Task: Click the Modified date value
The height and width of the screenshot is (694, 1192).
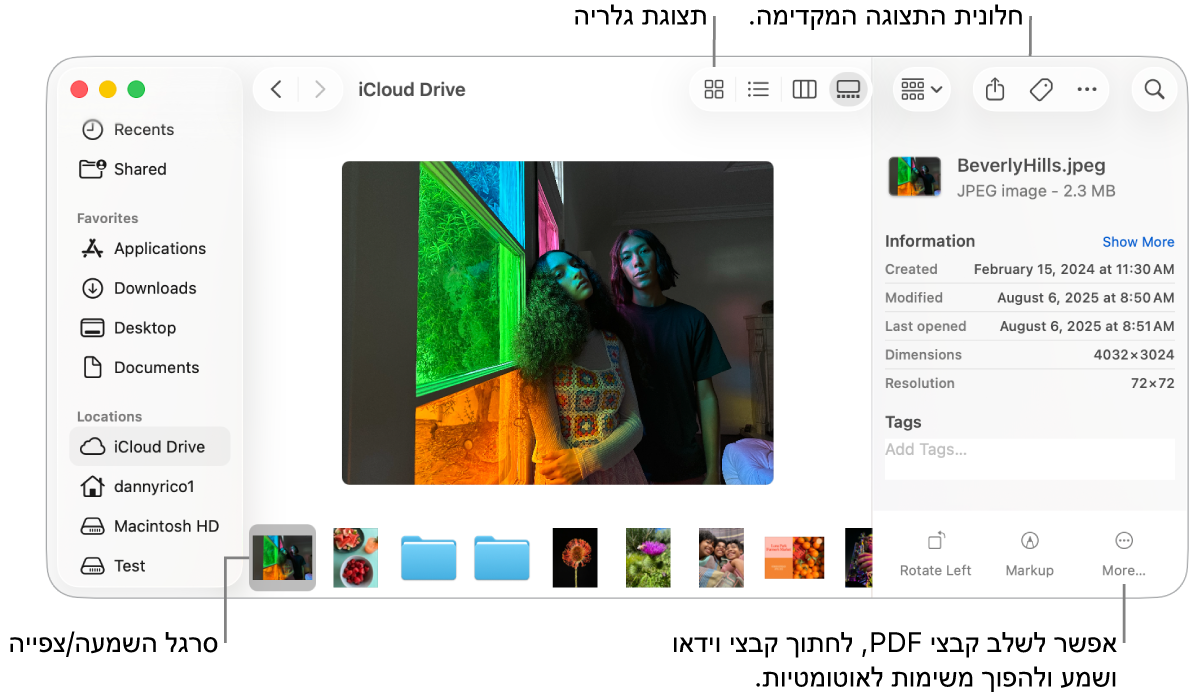Action: coord(1086,298)
